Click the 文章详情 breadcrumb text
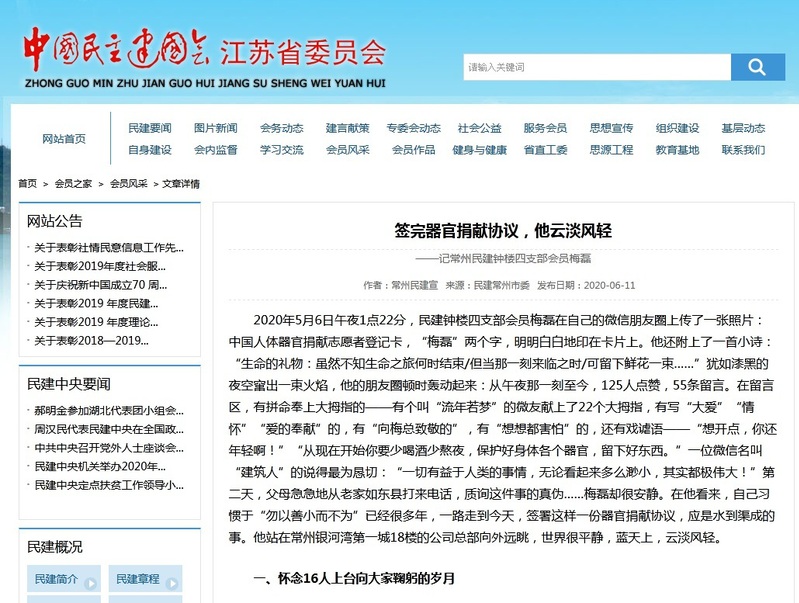Screen dimensions: 799x603 click(181, 183)
